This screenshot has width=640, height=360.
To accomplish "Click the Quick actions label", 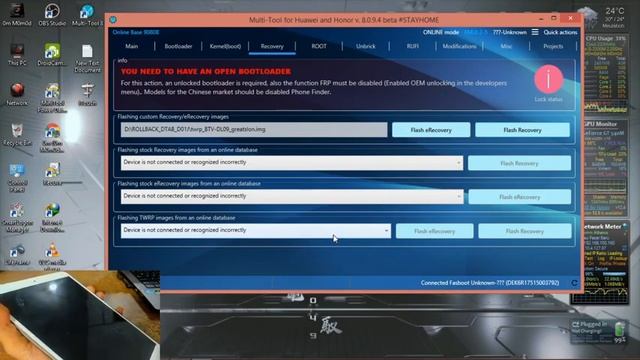I will tap(560, 32).
